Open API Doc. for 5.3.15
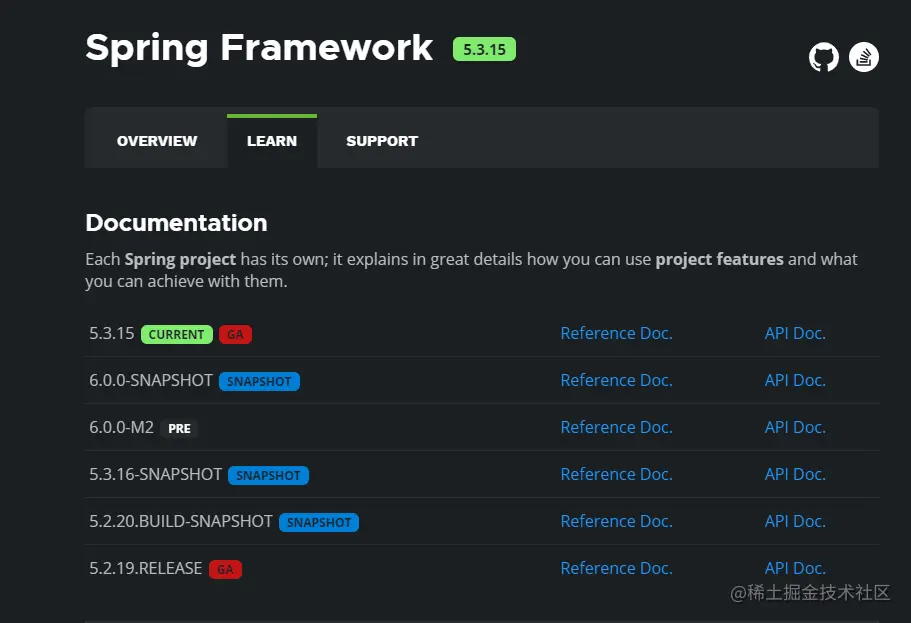Image resolution: width=911 pixels, height=623 pixels. click(x=795, y=334)
